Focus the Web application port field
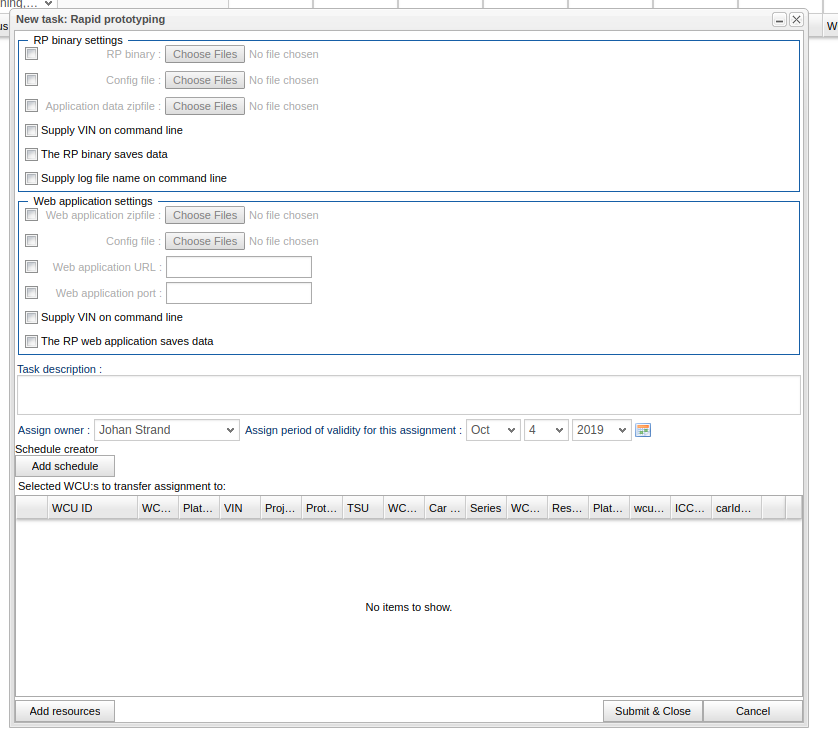This screenshot has height=745, width=838. pyautogui.click(x=239, y=293)
